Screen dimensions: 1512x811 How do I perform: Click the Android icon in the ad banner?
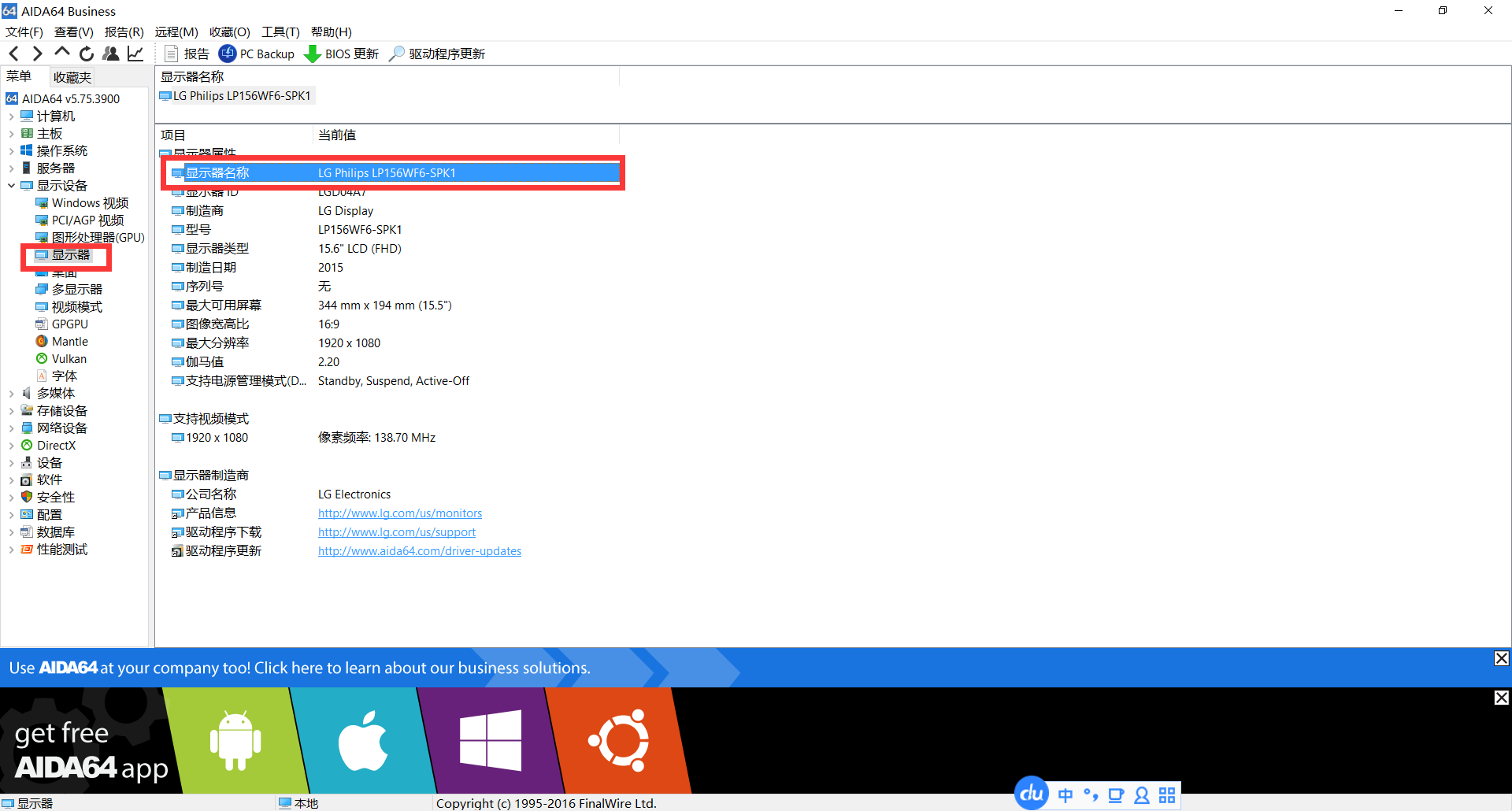click(235, 740)
